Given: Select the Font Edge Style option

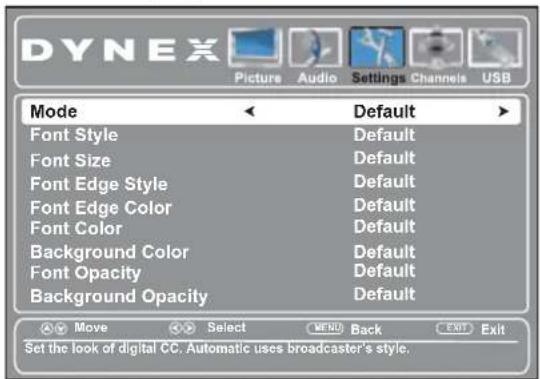Looking at the screenshot, I should coord(99,185).
